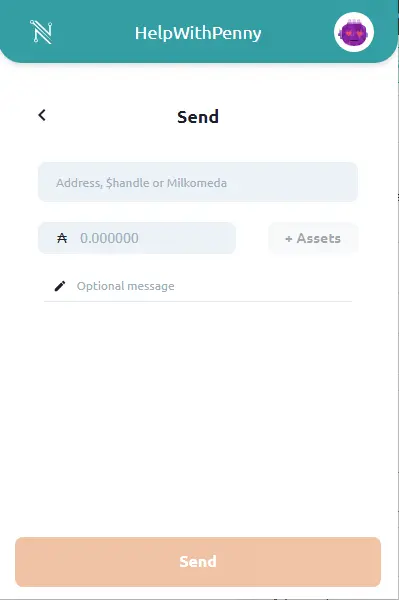
Task: Click the Address placeholder text
Action: [x=142, y=183]
